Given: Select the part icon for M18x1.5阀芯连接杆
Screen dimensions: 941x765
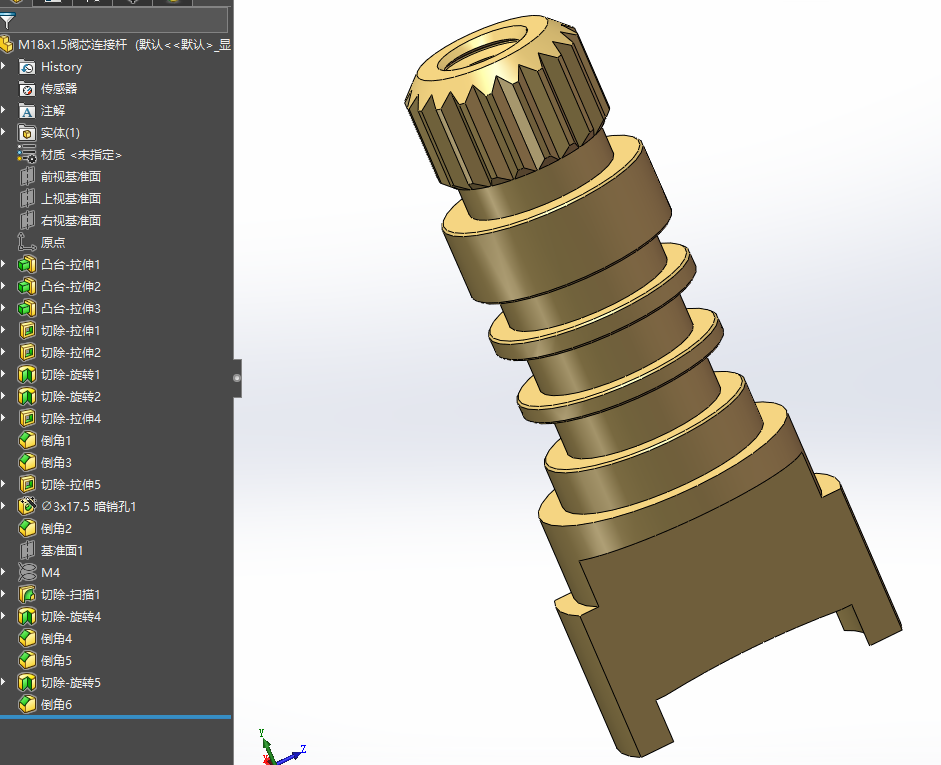Looking at the screenshot, I should (7, 44).
